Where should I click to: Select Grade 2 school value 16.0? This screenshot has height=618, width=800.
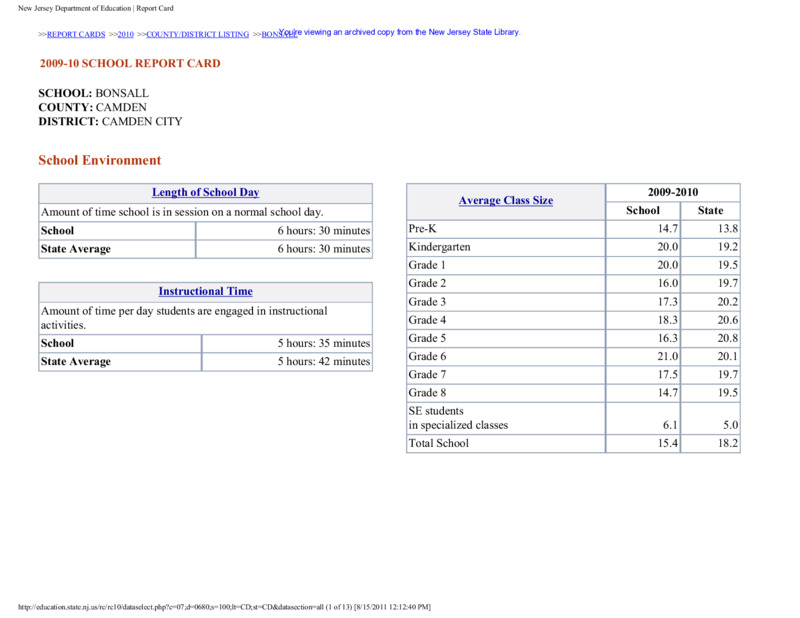(668, 283)
